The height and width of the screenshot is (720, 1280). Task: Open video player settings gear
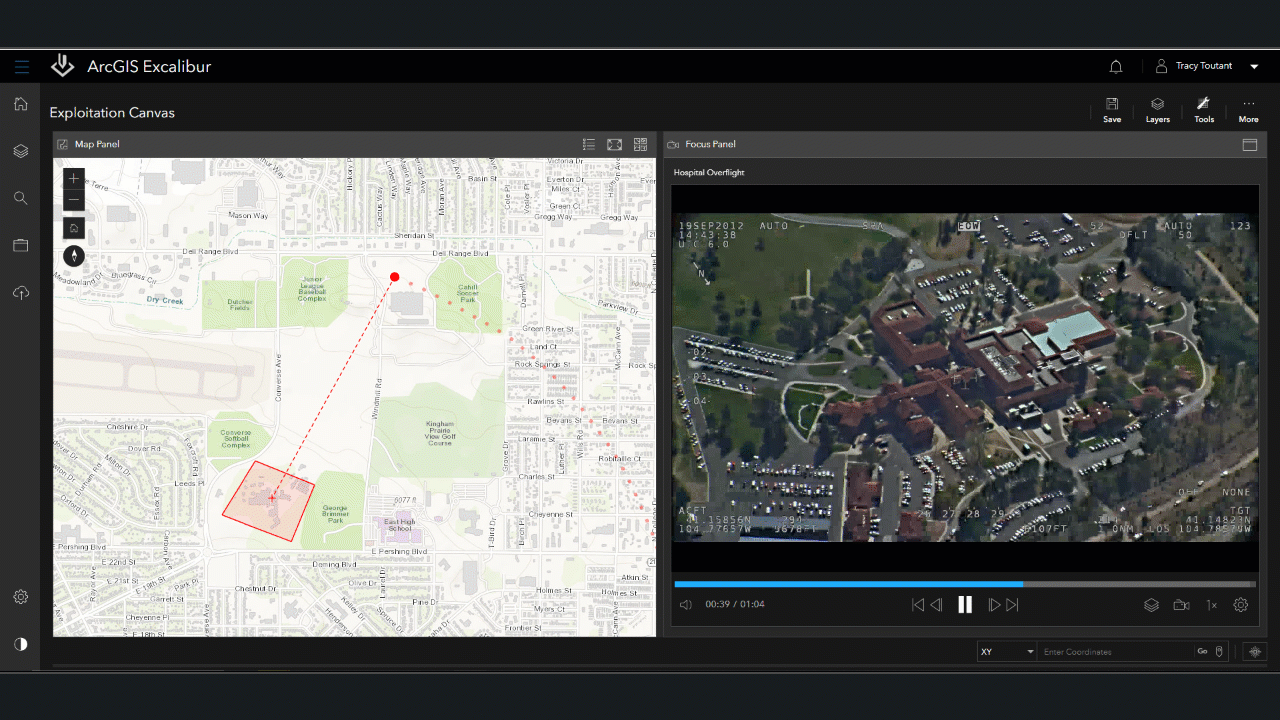coord(1241,605)
